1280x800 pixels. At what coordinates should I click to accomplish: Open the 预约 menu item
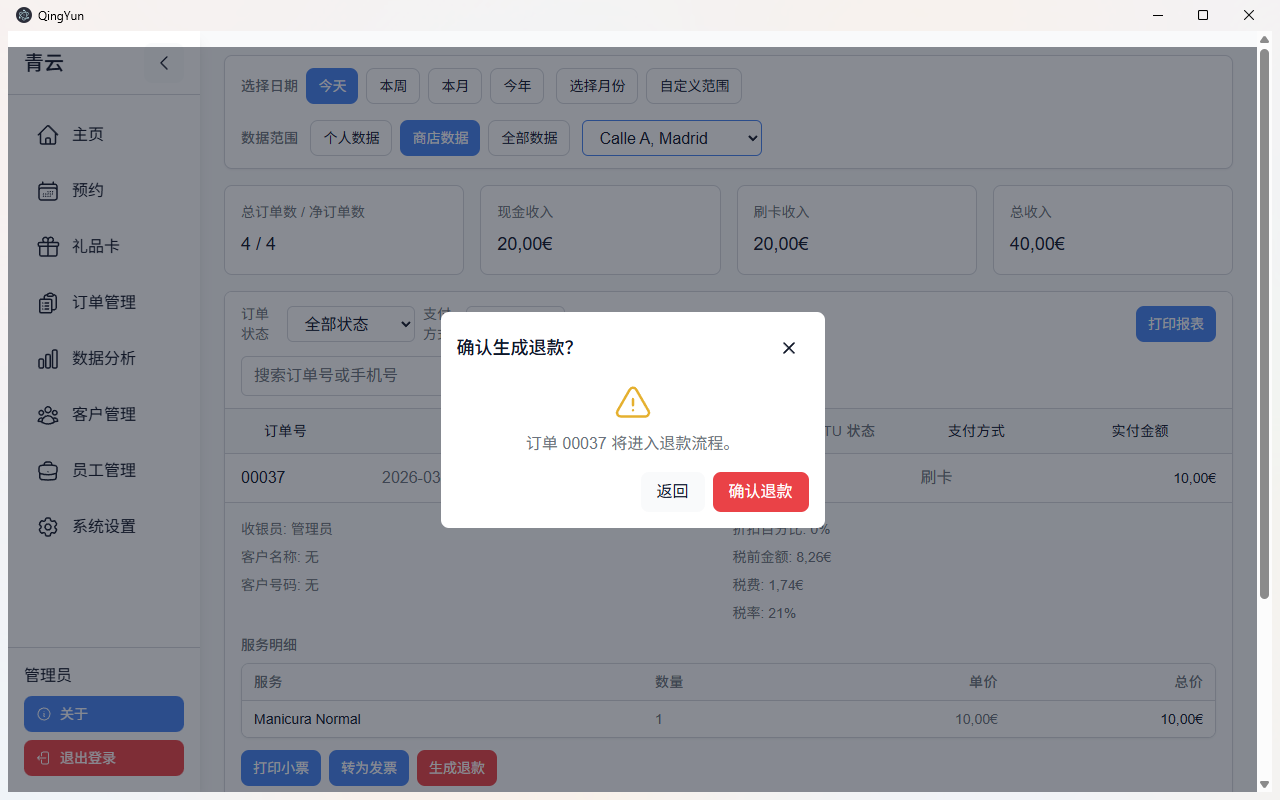pos(104,191)
